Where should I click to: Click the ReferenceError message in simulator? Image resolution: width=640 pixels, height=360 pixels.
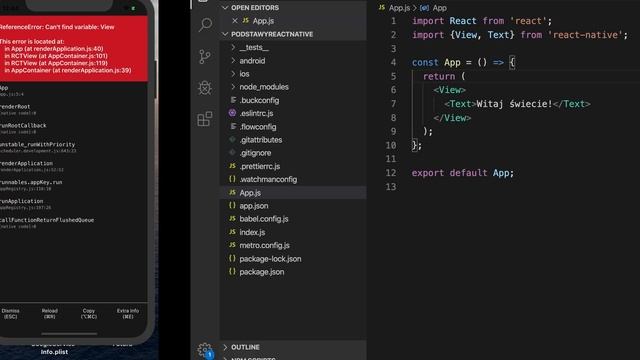click(x=57, y=27)
